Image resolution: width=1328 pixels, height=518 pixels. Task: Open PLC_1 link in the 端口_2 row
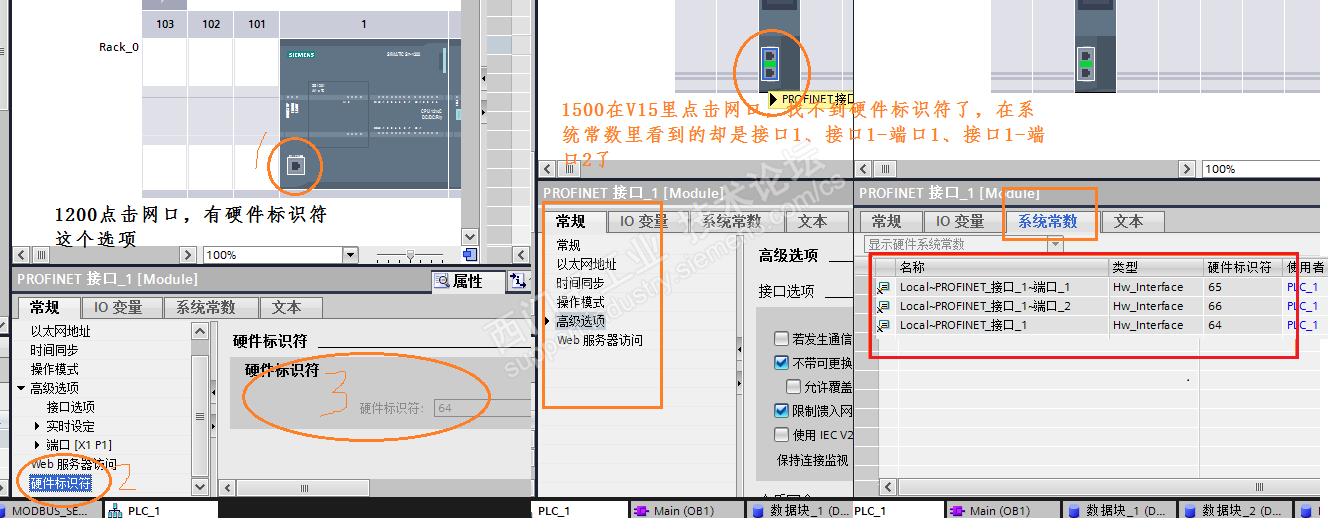pos(1301,306)
